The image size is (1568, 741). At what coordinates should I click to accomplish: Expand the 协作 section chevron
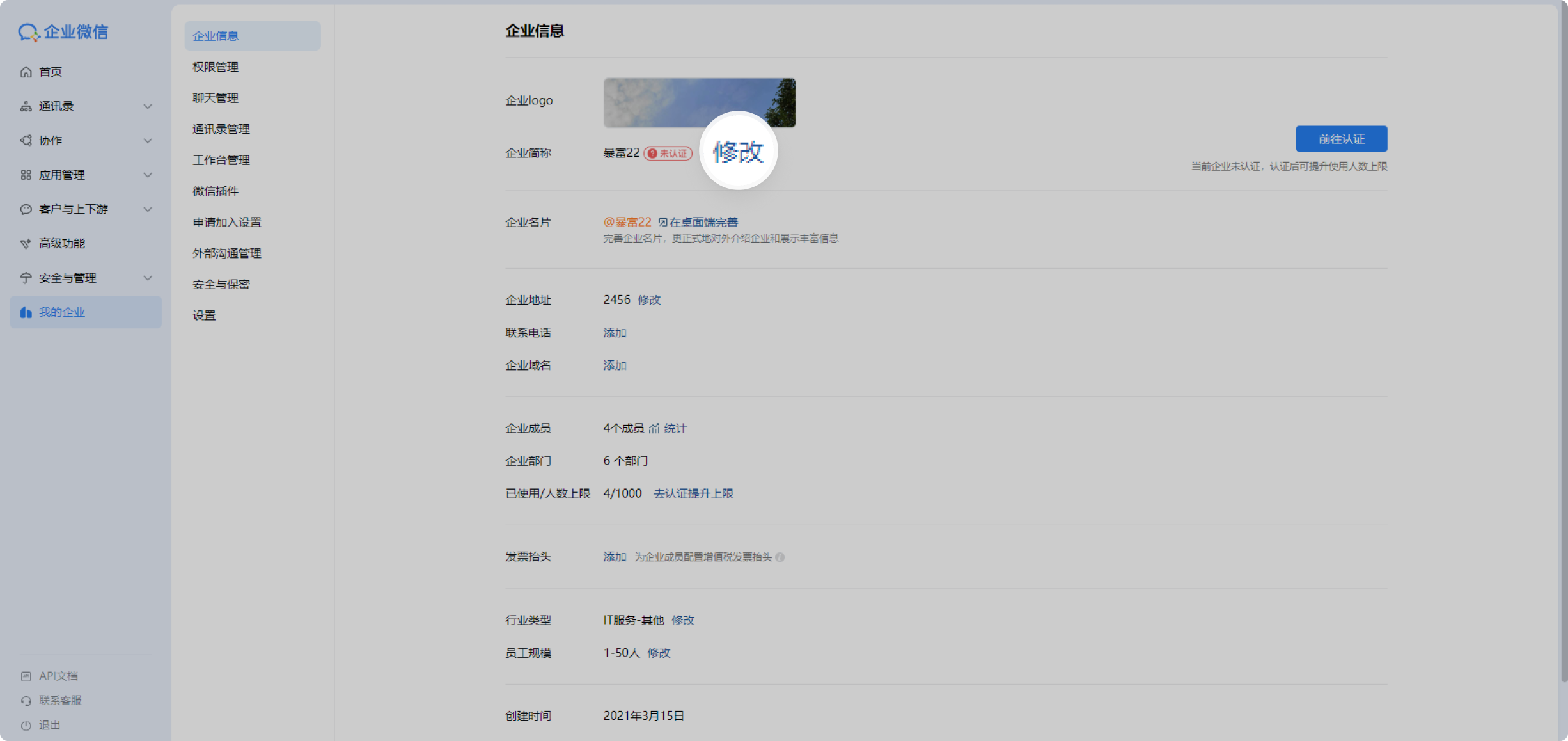pos(148,141)
